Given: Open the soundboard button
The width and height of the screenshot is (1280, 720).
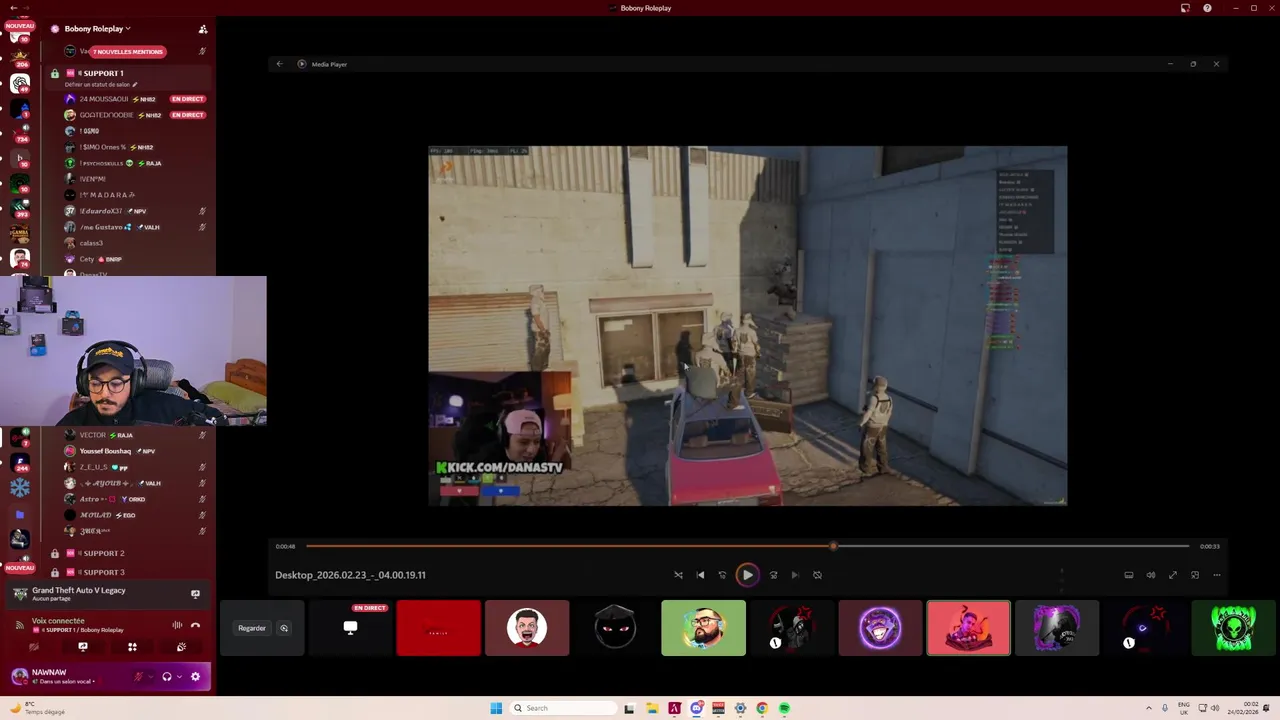Looking at the screenshot, I should point(181,647).
